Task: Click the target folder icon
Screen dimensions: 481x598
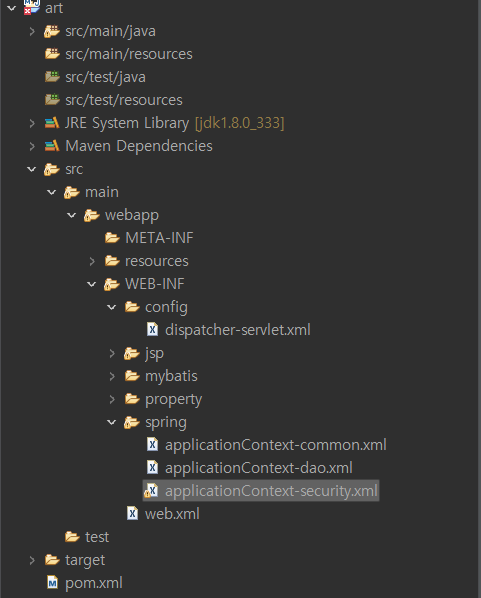Action: coord(52,560)
